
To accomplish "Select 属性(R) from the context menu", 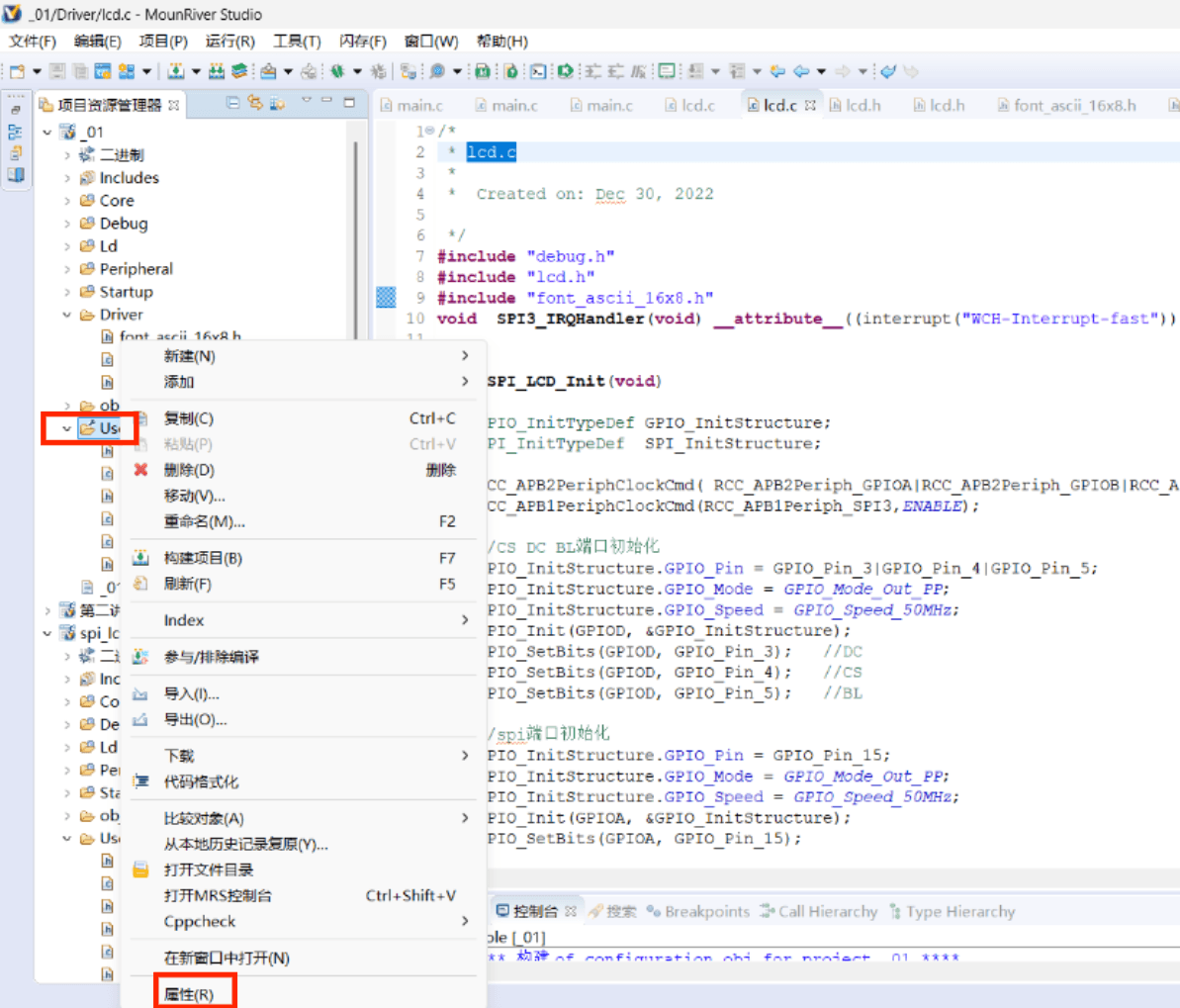I will coord(189,994).
